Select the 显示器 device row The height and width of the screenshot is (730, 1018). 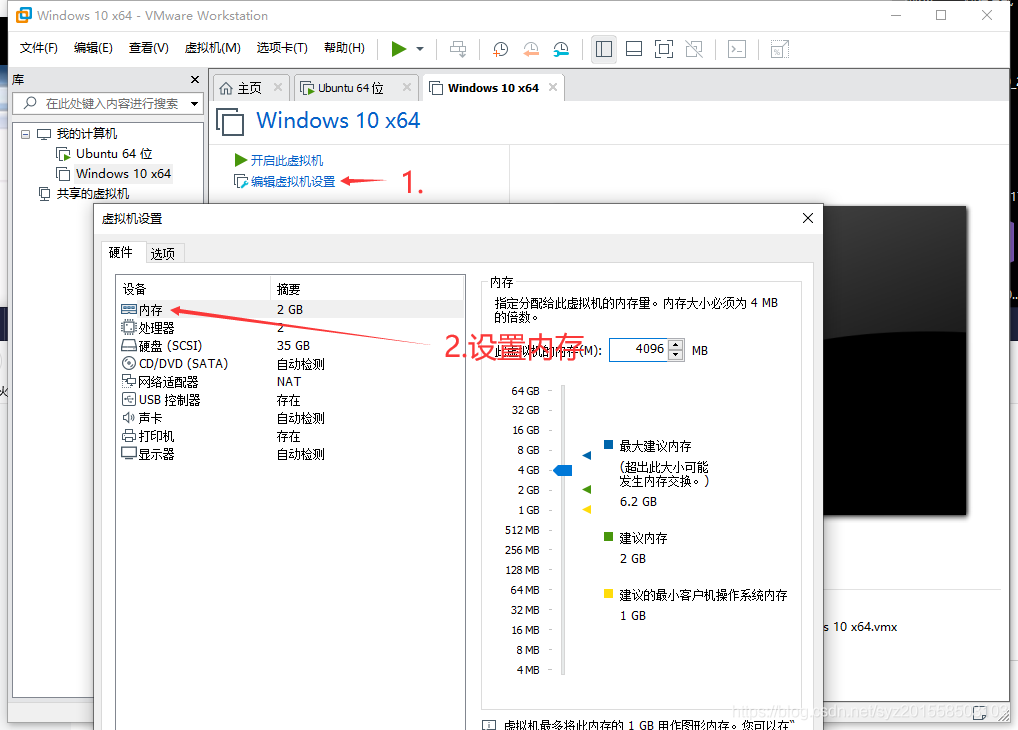290,454
